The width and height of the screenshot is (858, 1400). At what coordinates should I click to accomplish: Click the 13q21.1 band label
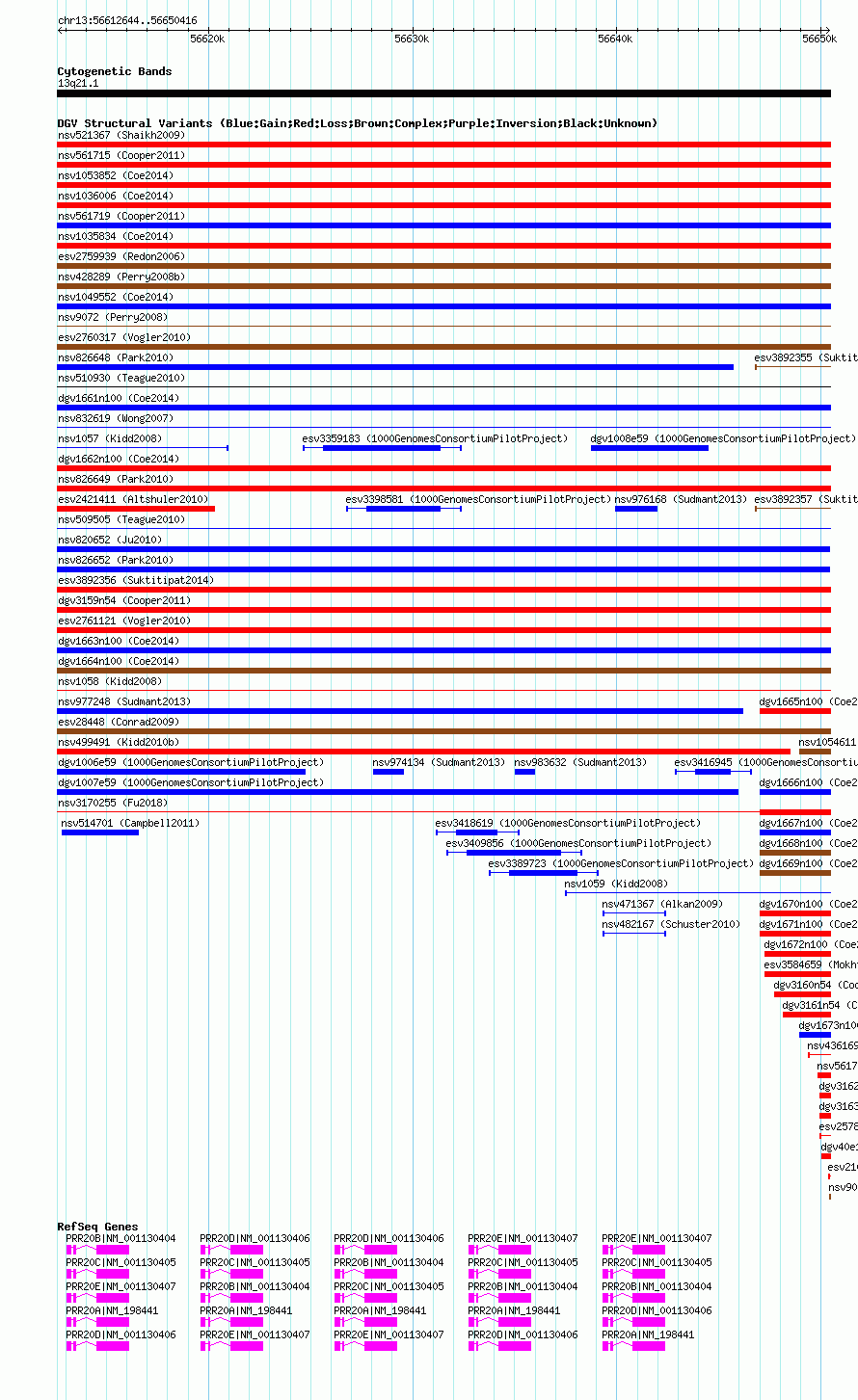click(78, 83)
